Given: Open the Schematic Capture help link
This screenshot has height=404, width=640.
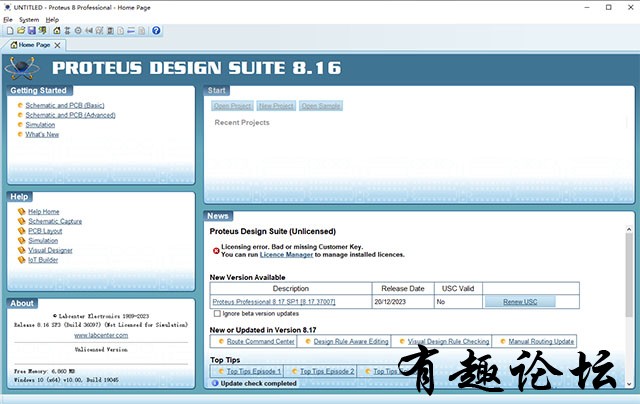Looking at the screenshot, I should [x=55, y=221].
